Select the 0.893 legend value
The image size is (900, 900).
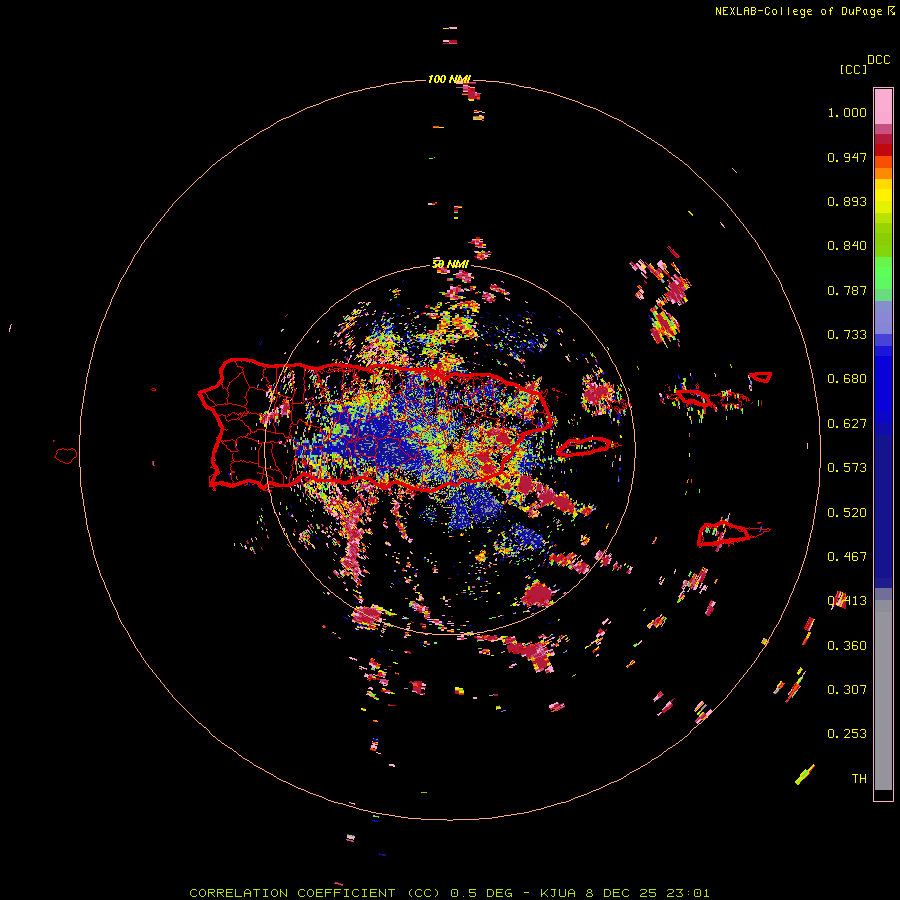[x=847, y=201]
